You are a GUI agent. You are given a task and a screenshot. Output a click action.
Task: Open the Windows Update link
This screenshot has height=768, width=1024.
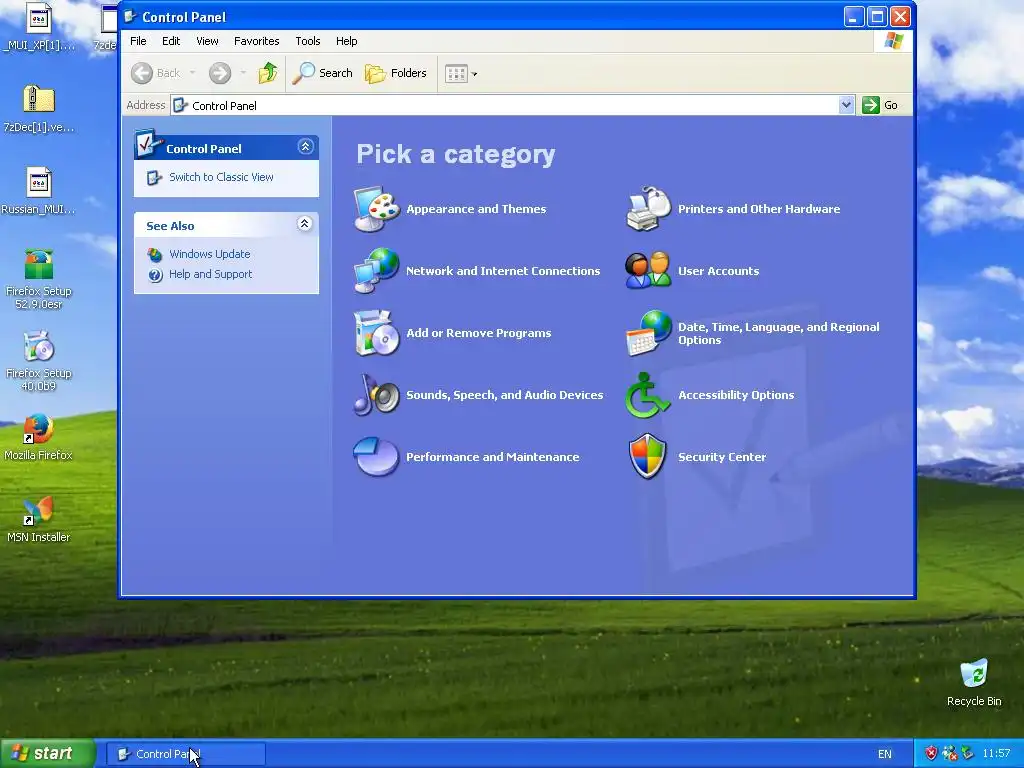tap(210, 254)
